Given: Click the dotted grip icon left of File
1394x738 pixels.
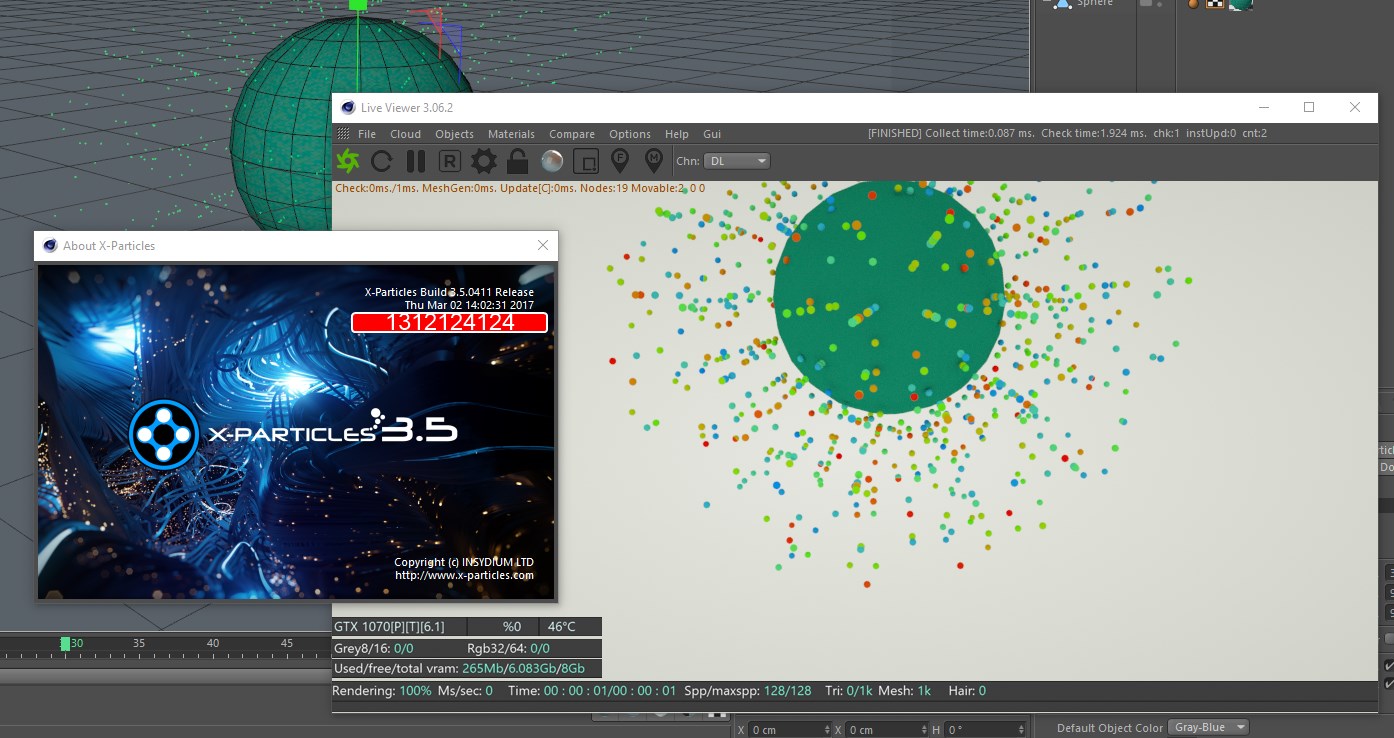Looking at the screenshot, I should tap(343, 134).
